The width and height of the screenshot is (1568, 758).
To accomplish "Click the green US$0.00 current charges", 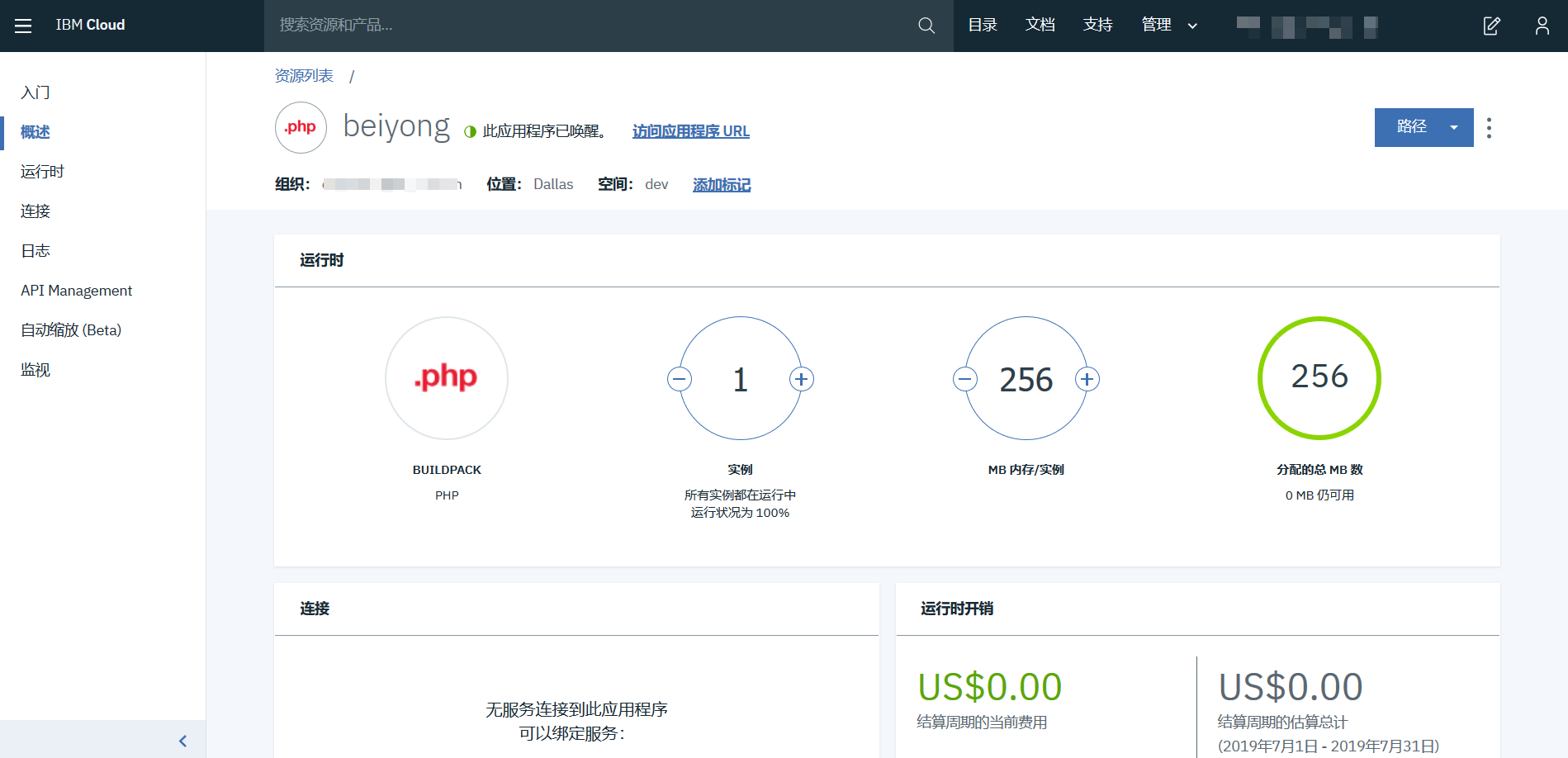I will 990,687.
